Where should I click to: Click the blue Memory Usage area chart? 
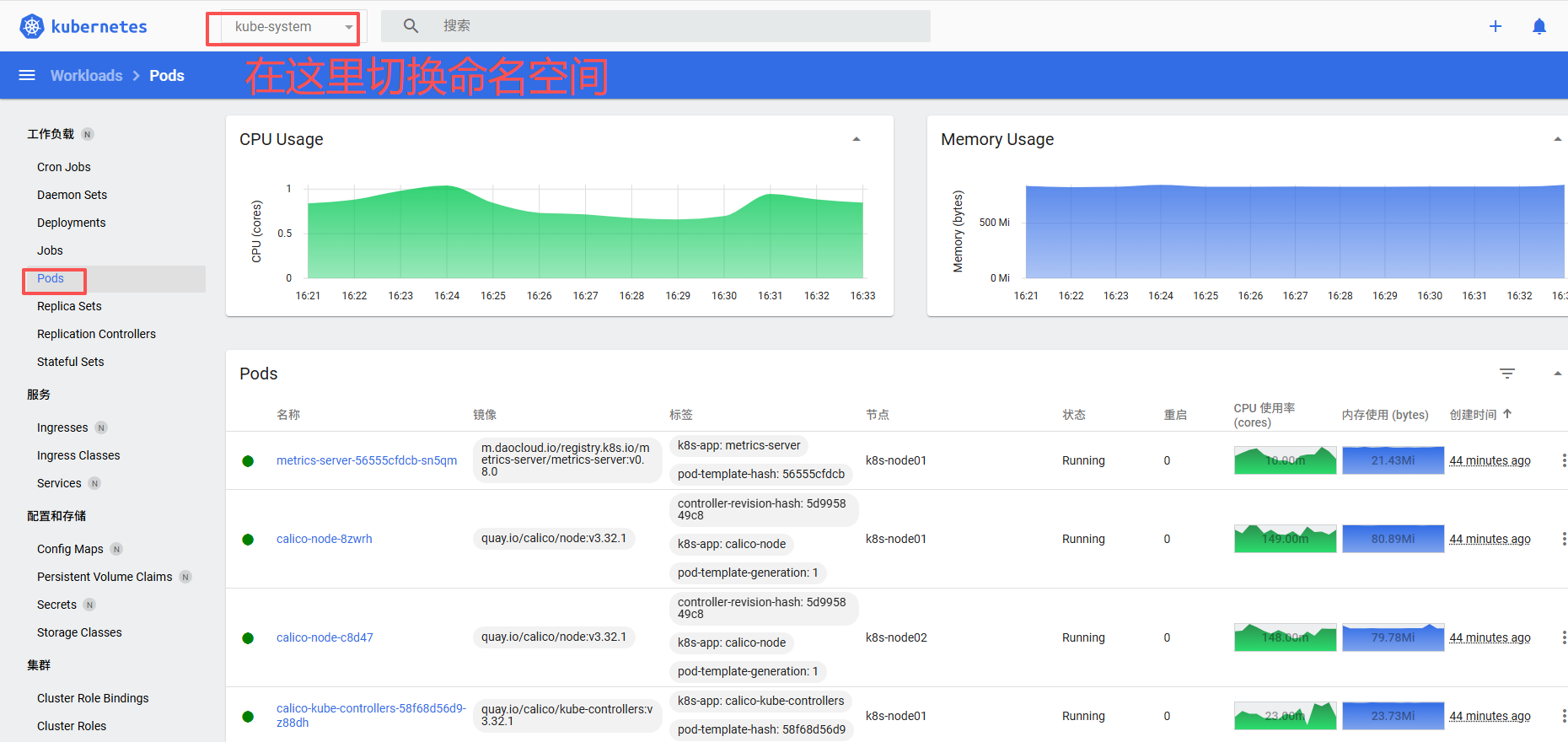coord(1295,232)
